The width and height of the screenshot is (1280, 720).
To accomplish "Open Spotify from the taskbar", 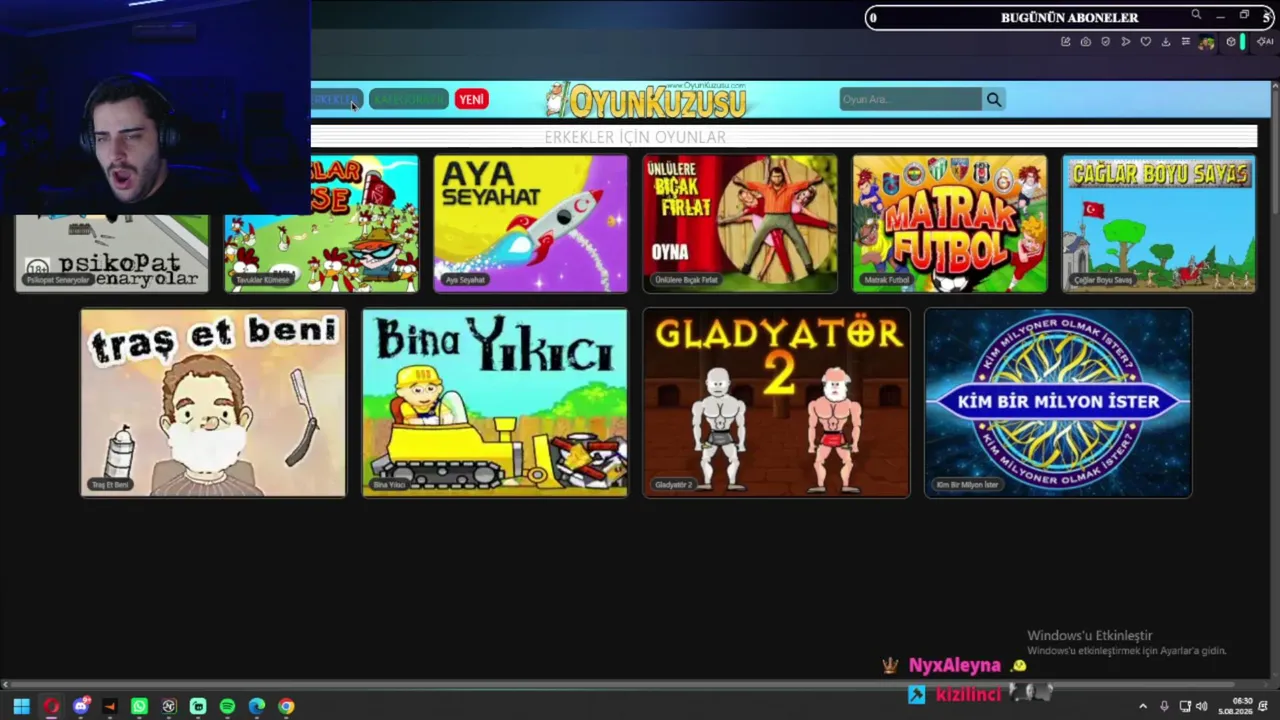I will point(227,706).
